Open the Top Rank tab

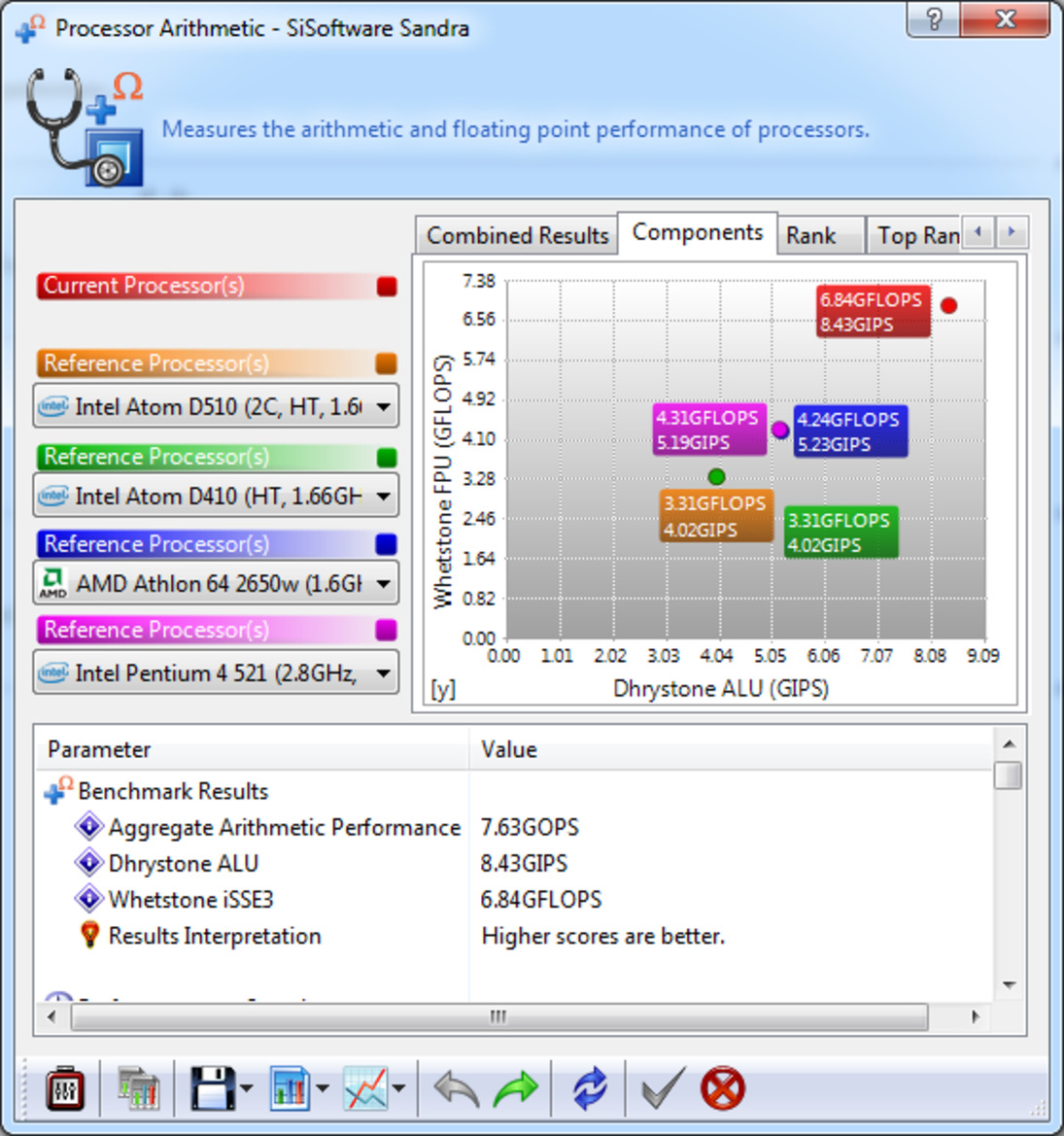coord(914,235)
